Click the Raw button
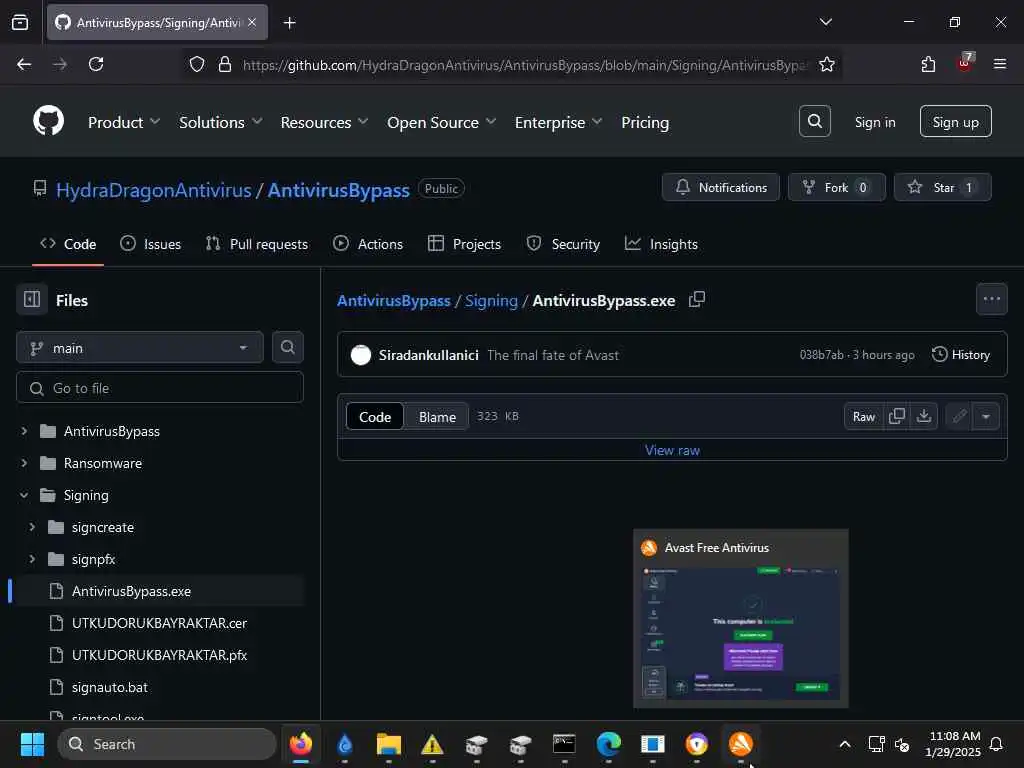Image resolution: width=1024 pixels, height=768 pixels. point(863,416)
